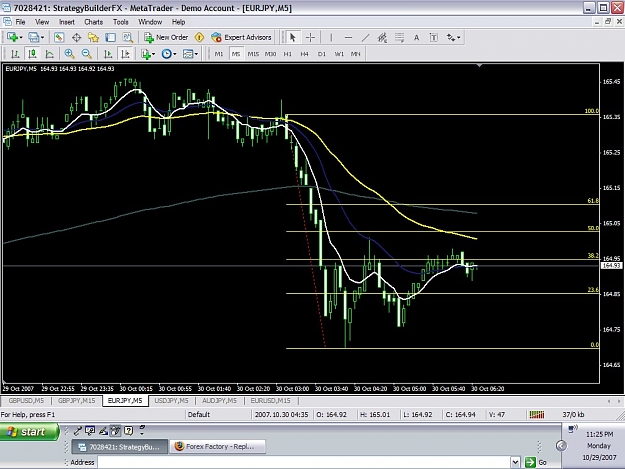The height and width of the screenshot is (469, 625).
Task: Click the New Order button
Action: (166, 37)
